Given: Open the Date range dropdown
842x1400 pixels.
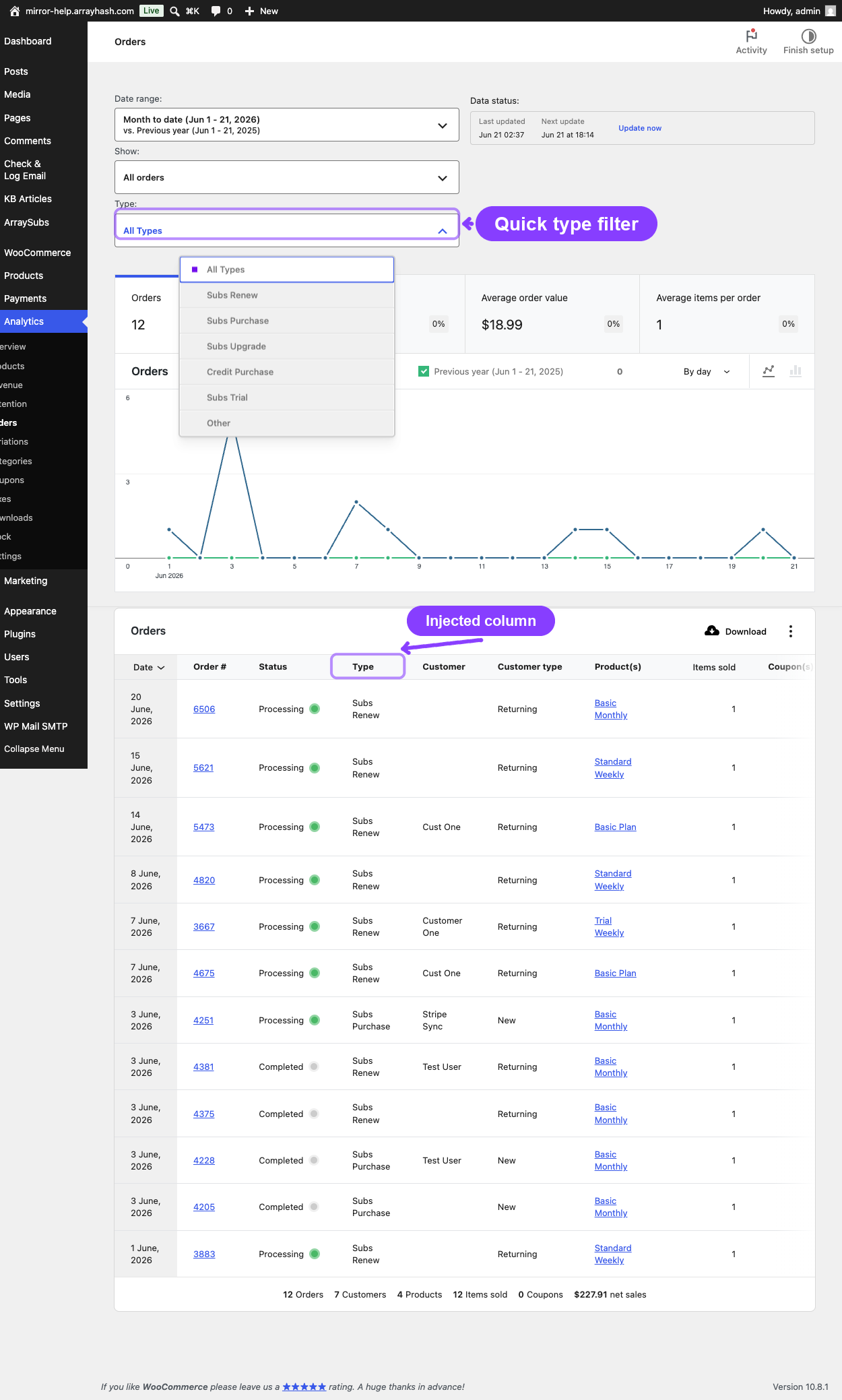Looking at the screenshot, I should 287,125.
